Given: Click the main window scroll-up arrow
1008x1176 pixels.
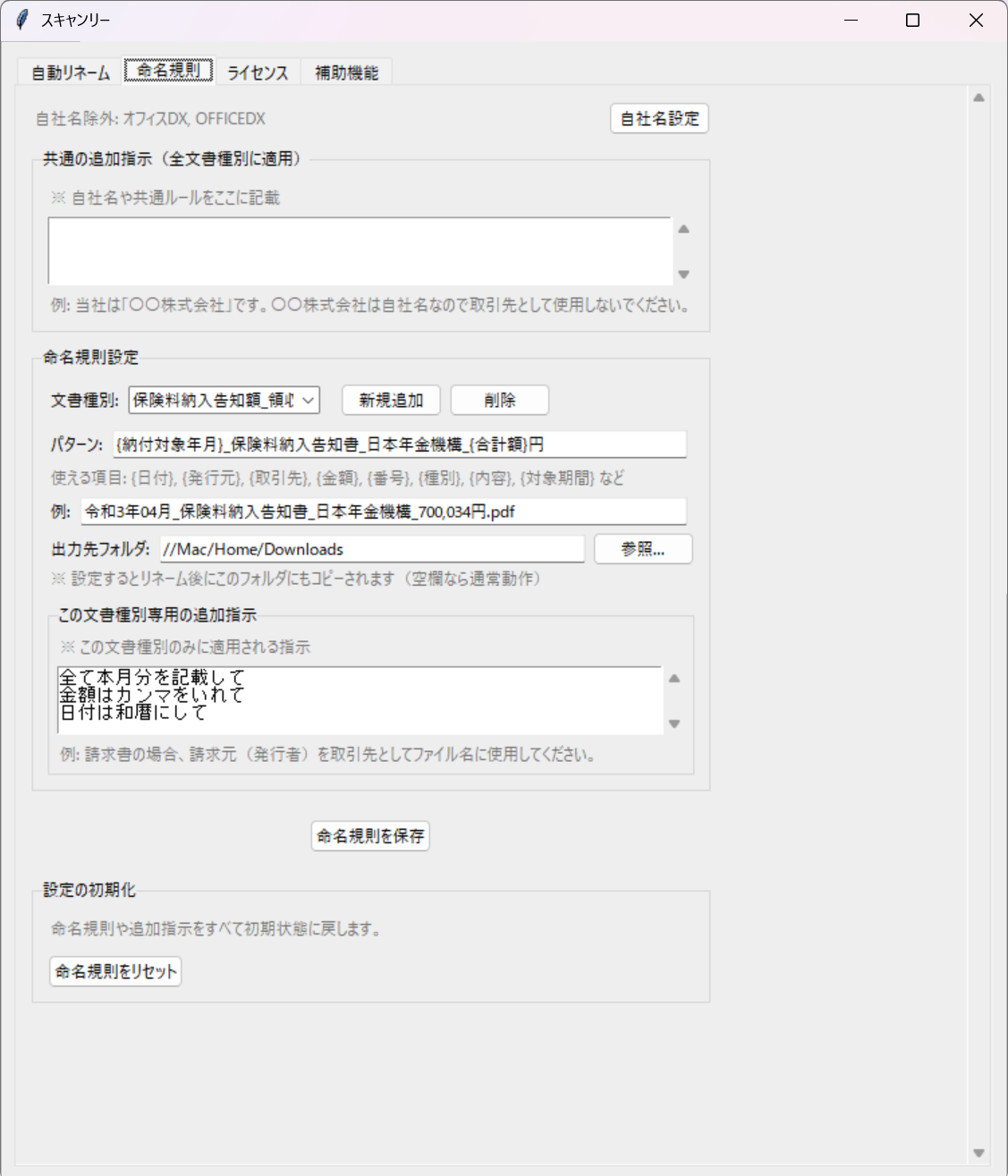Looking at the screenshot, I should pyautogui.click(x=978, y=97).
